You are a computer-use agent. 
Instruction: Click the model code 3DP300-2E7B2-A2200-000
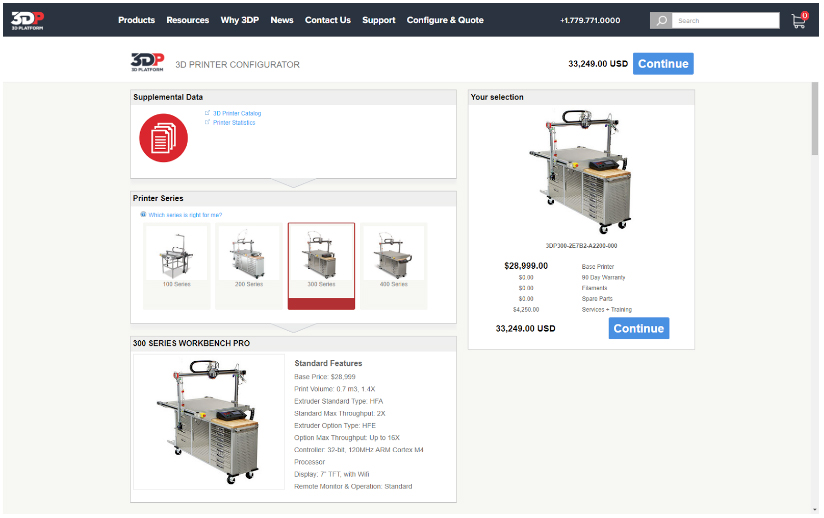point(581,246)
